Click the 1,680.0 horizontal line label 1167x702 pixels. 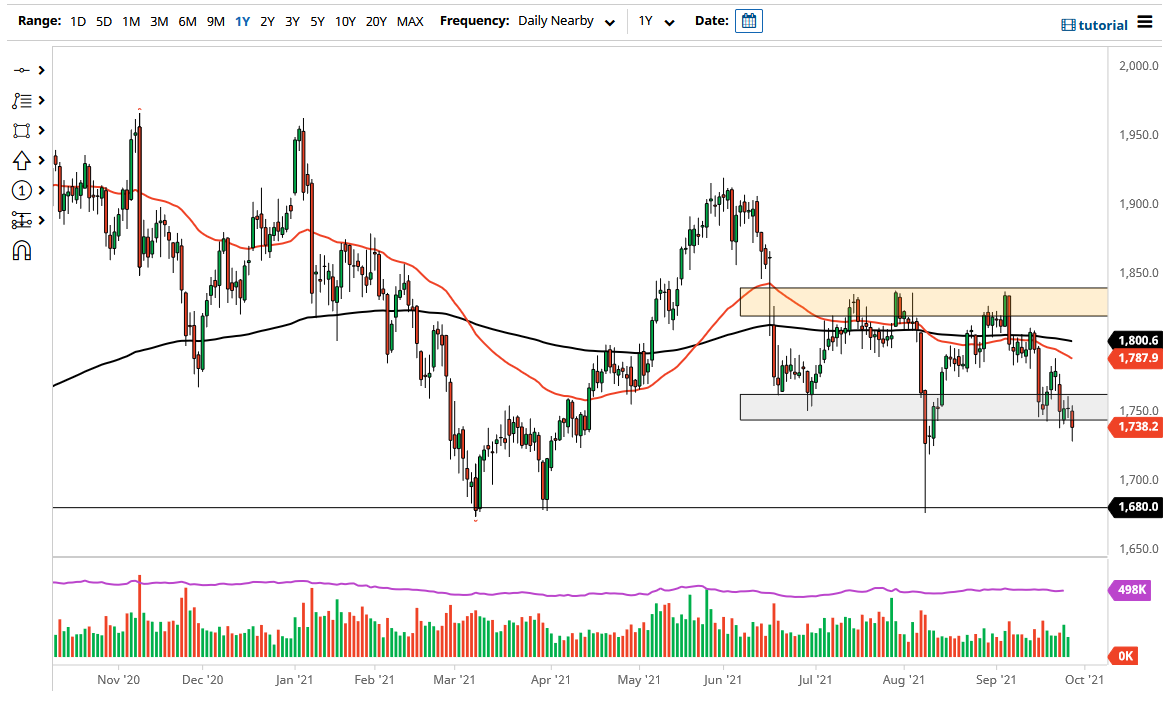coord(1135,507)
